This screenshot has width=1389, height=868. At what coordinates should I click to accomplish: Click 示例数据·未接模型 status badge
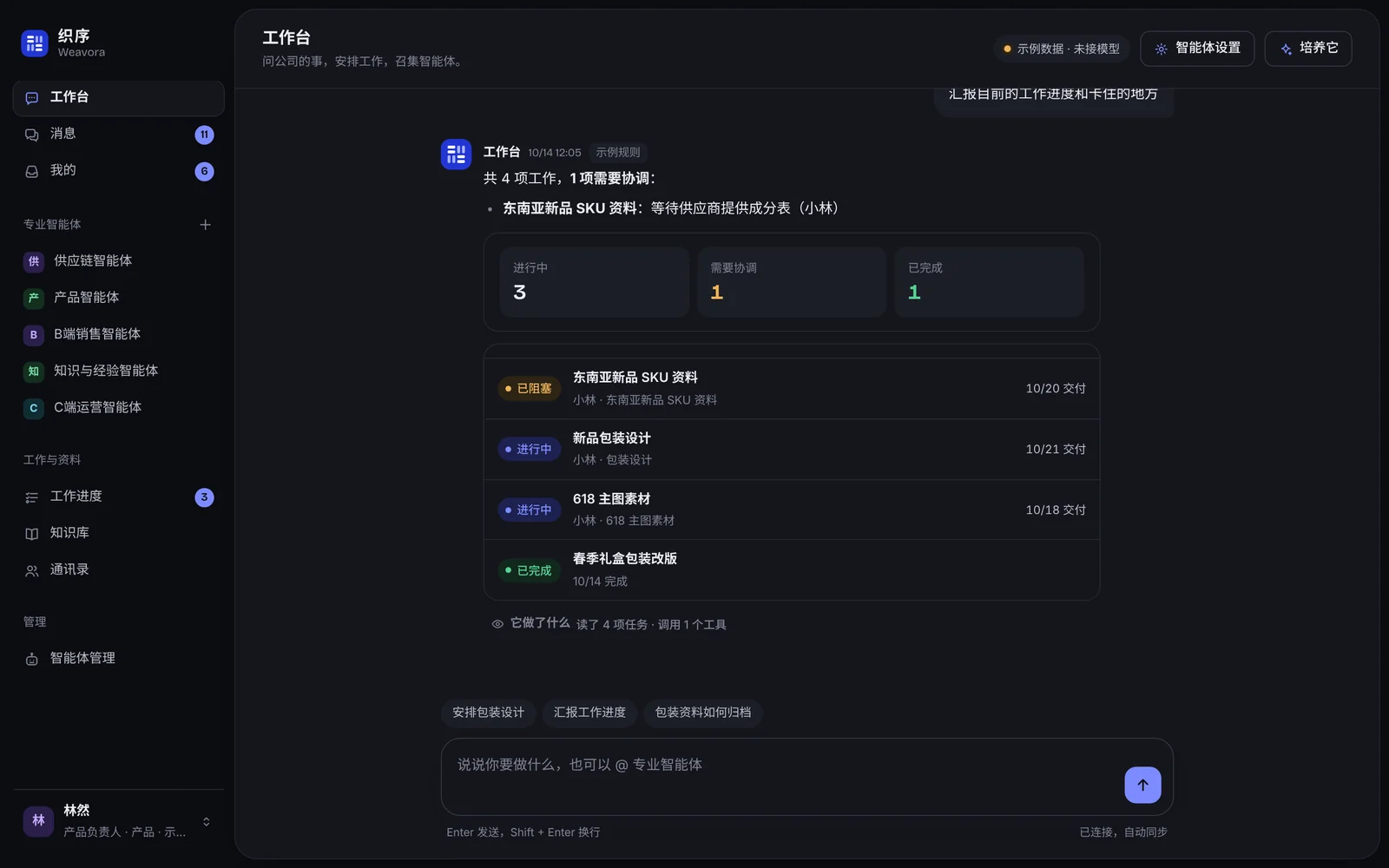click(1061, 49)
